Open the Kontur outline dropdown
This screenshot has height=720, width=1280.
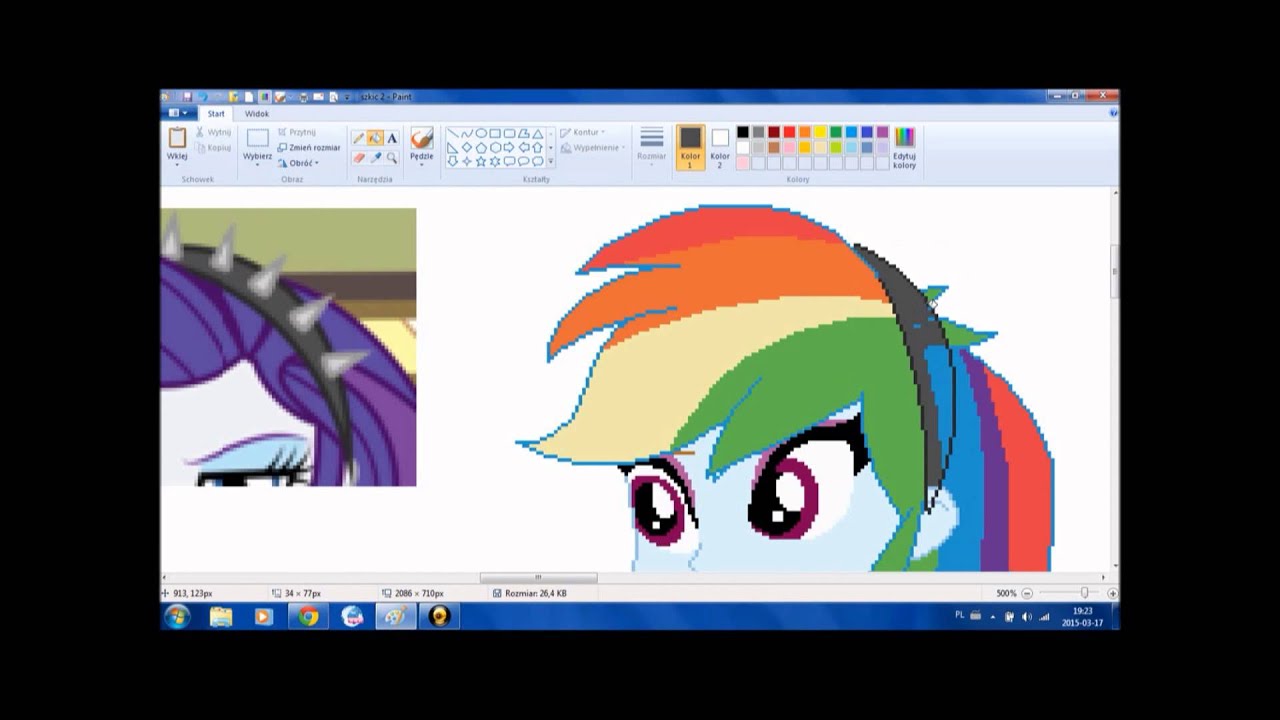582,132
